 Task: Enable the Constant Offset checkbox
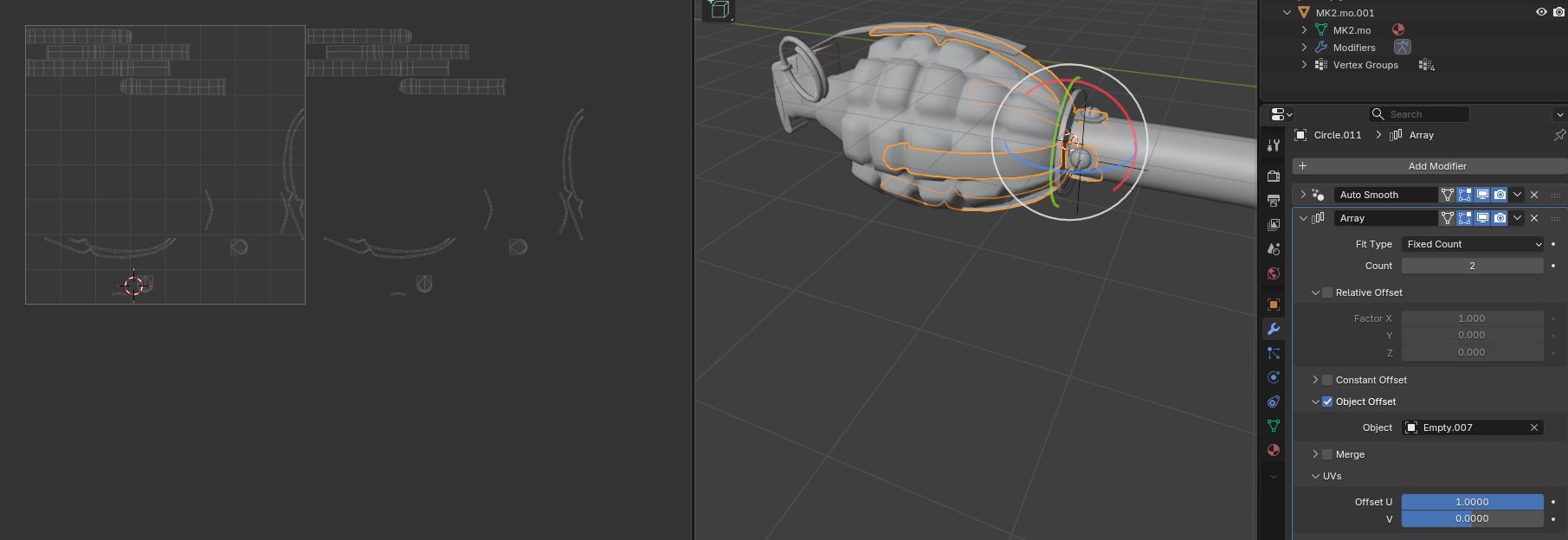tap(1327, 380)
